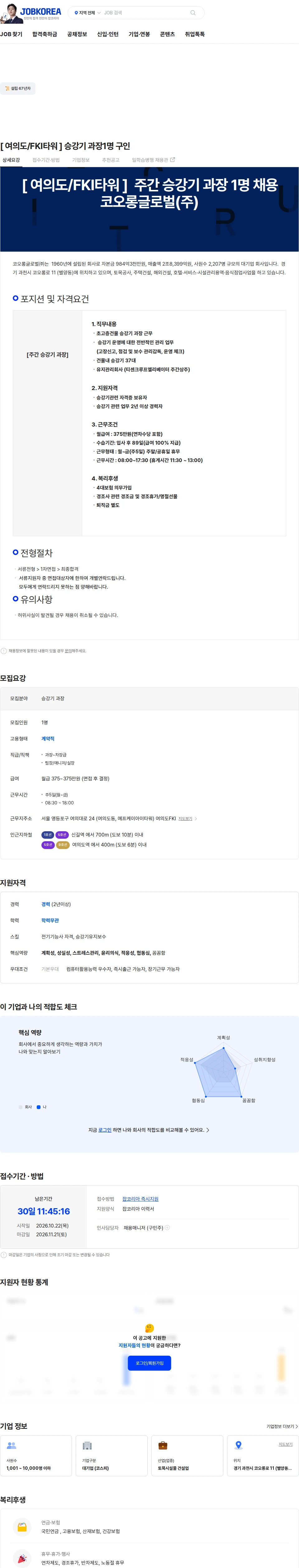The width and height of the screenshot is (299, 1568).
Task: Click the 잡코리아 즉시지원 link
Action: click(140, 1199)
